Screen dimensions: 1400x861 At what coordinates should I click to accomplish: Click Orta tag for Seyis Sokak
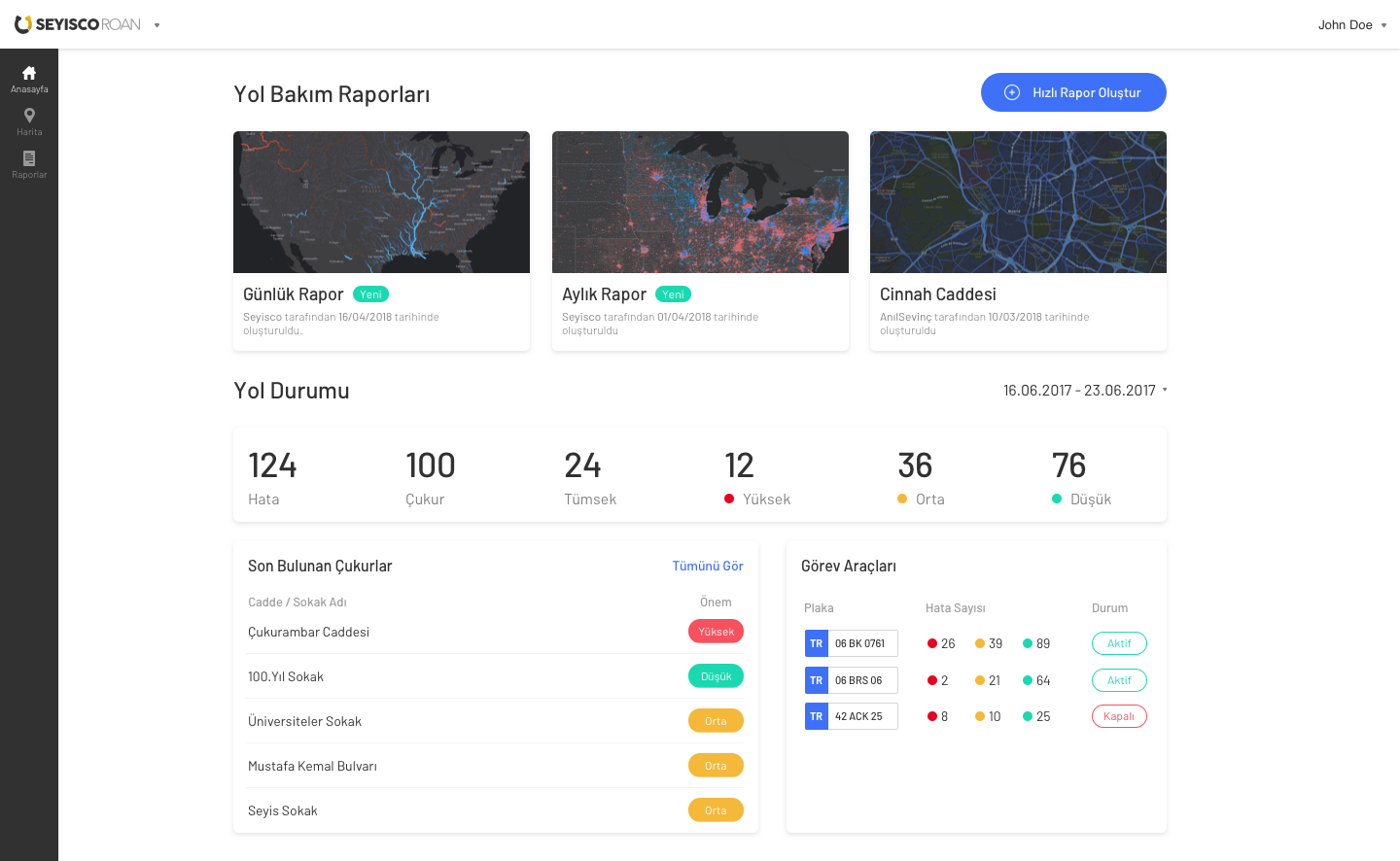[716, 810]
